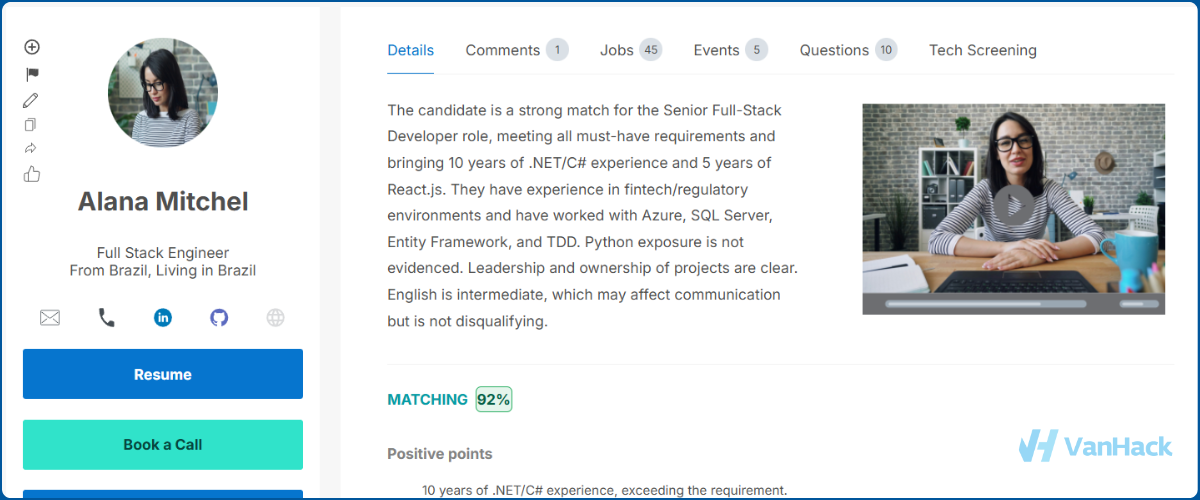Click the copy icon in sidebar
Viewport: 1200px width, 500px height.
point(31,125)
